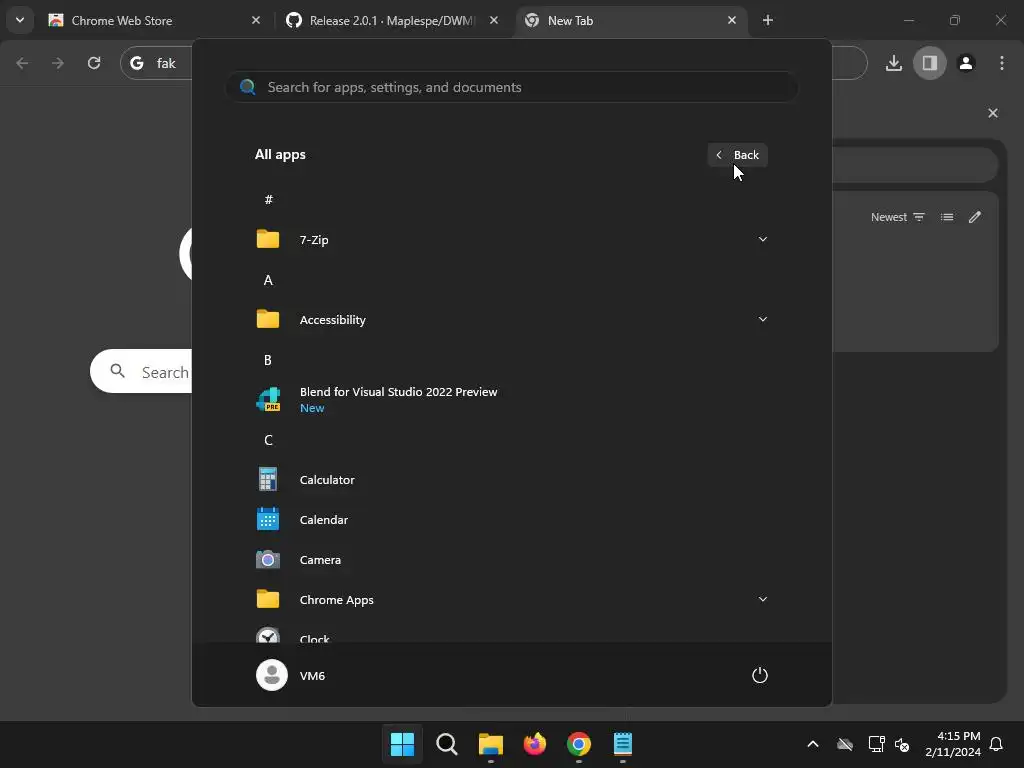Click Google search box on New Tab page
Screen dimensions: 1024x768
tap(141, 371)
